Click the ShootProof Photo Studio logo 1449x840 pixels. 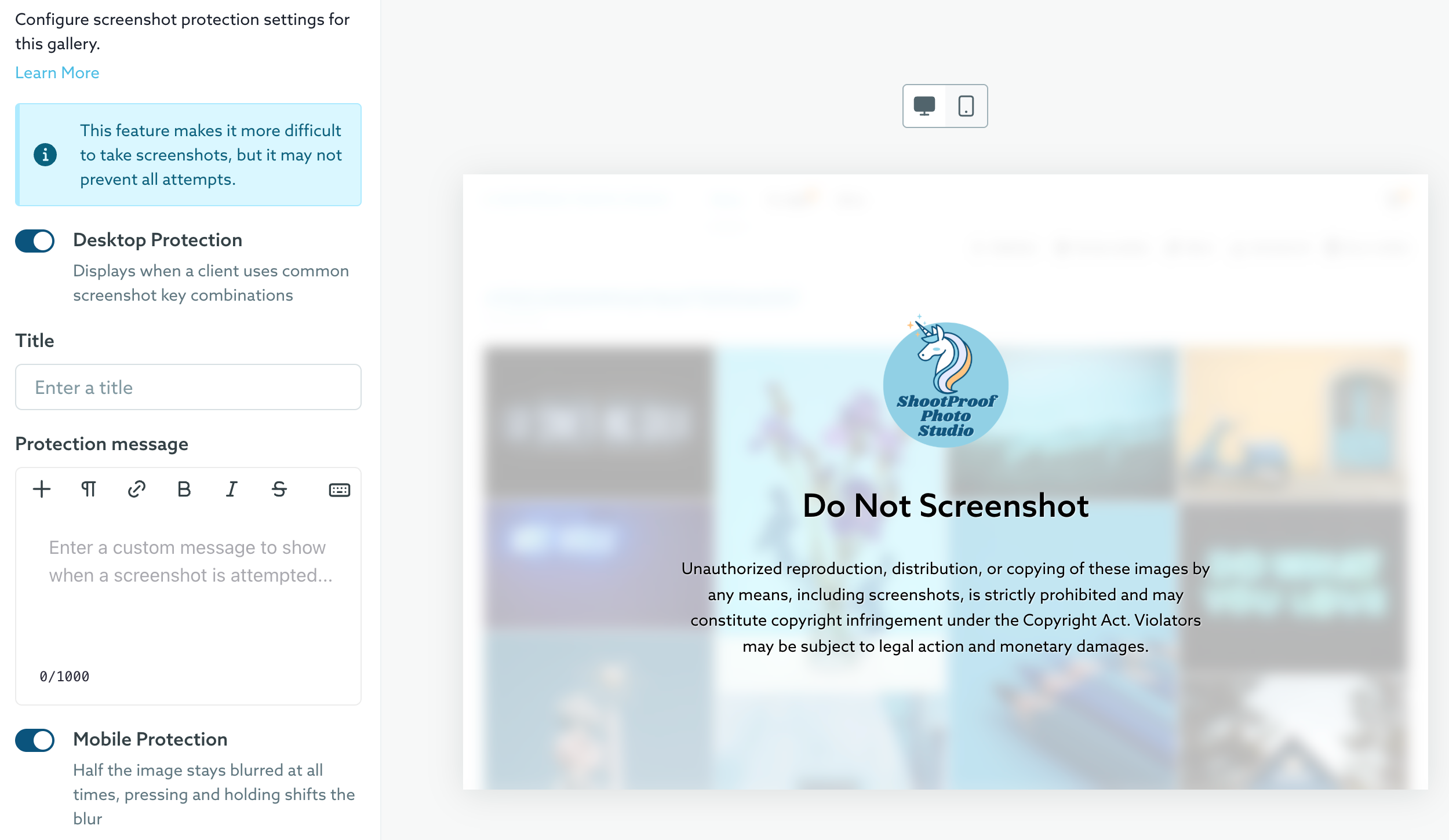tap(945, 384)
